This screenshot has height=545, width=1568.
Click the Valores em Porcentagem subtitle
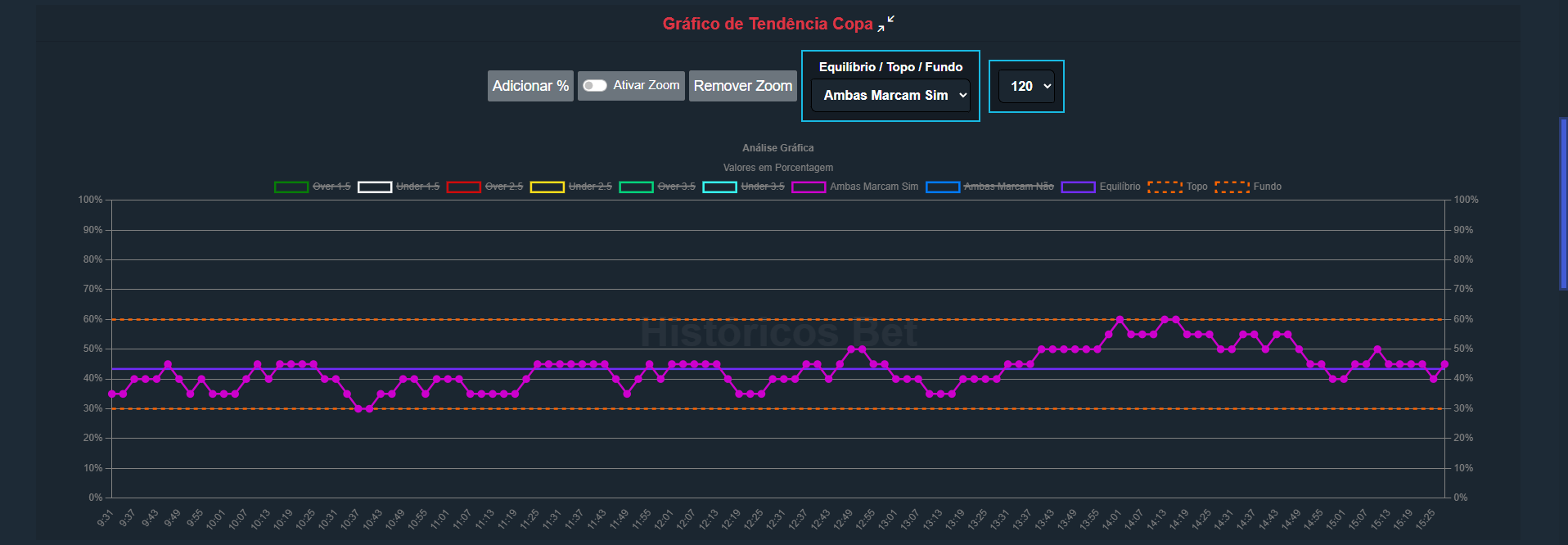[777, 168]
